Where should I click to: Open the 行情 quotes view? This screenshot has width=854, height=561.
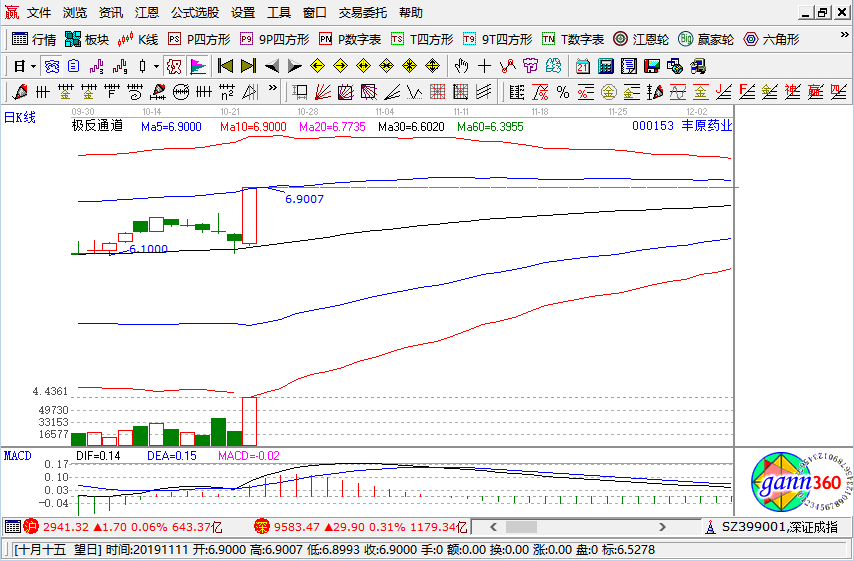pyautogui.click(x=34, y=39)
